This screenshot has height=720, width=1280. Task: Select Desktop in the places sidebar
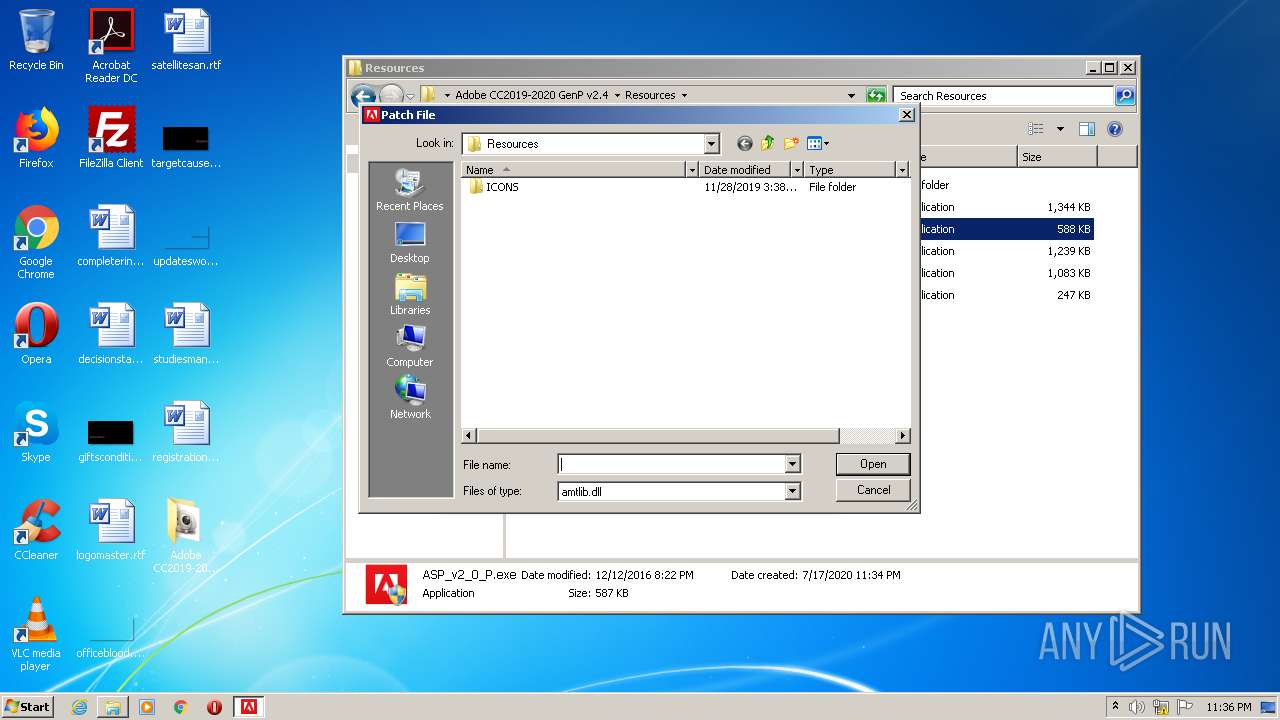[409, 242]
